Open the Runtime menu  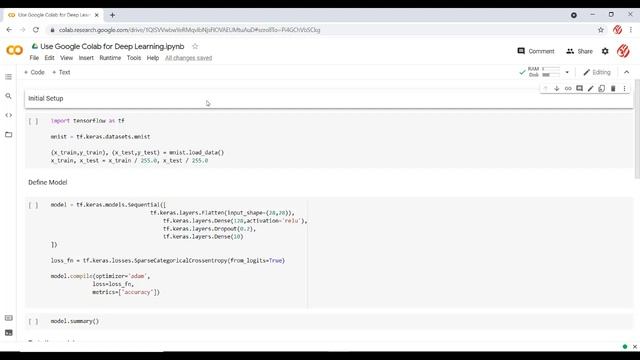pos(110,58)
